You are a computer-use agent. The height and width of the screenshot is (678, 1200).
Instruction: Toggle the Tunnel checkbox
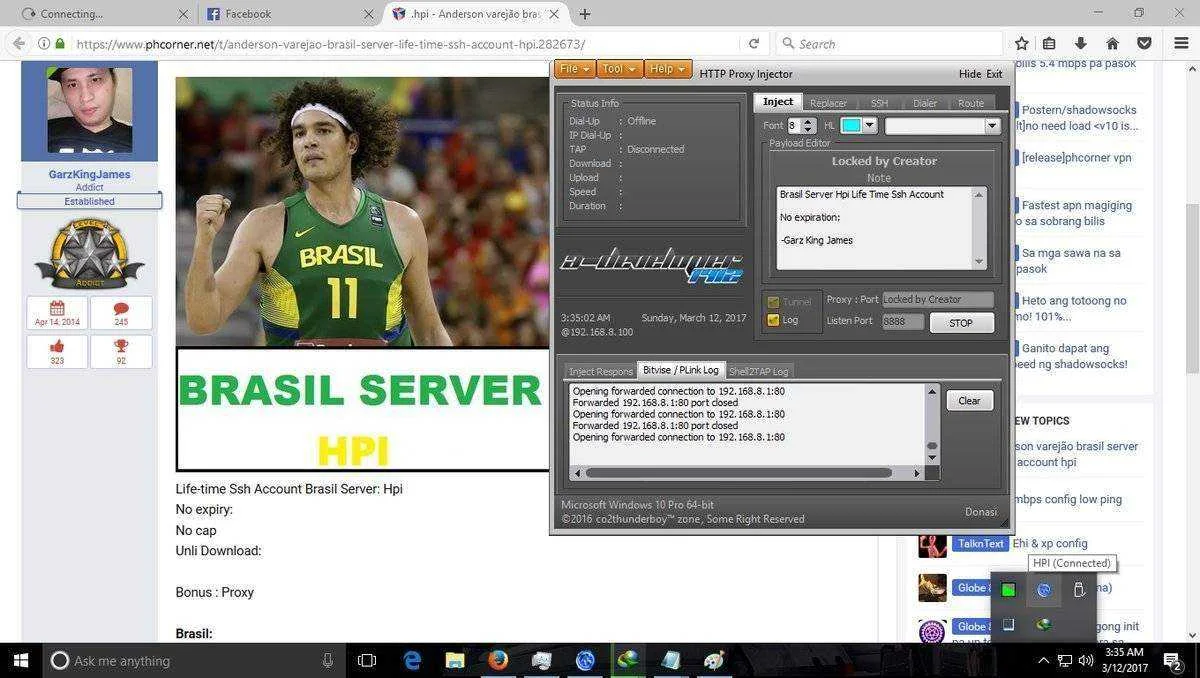point(772,302)
